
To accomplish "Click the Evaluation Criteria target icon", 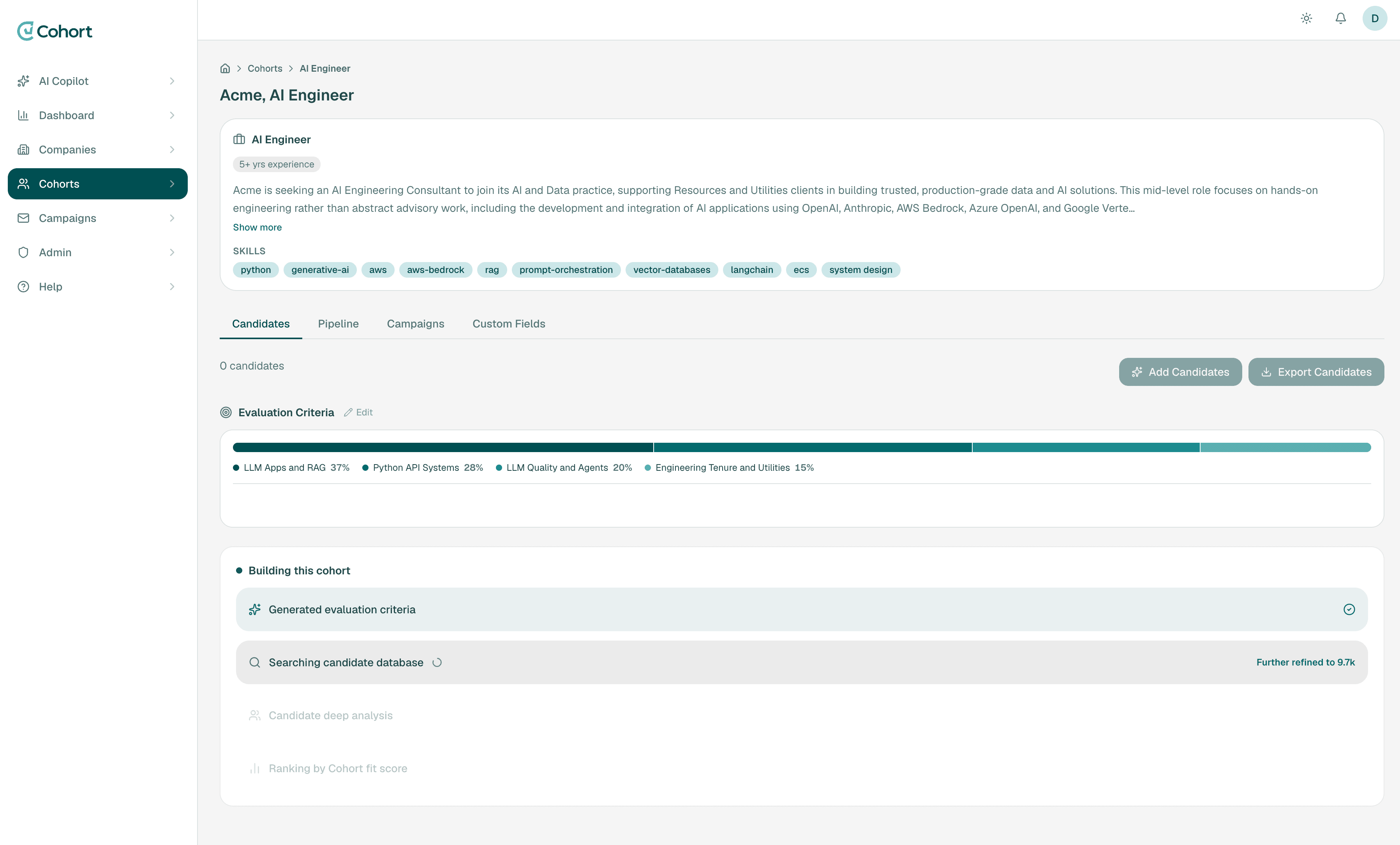I will pyautogui.click(x=226, y=412).
